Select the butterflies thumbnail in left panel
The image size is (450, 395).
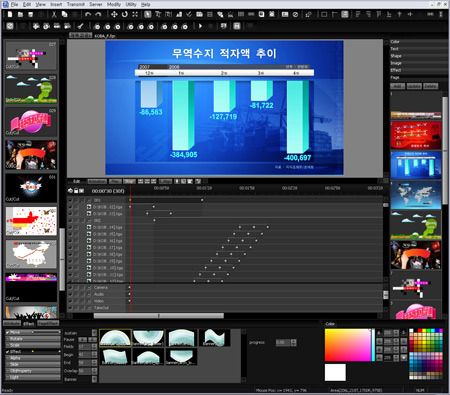31,221
